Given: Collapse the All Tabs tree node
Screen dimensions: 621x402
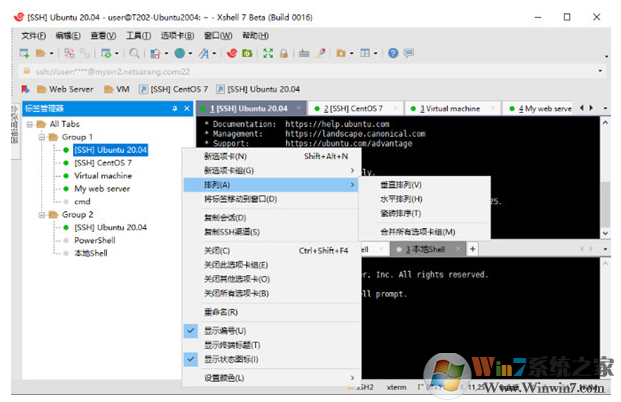Looking at the screenshot, I should 30,124.
